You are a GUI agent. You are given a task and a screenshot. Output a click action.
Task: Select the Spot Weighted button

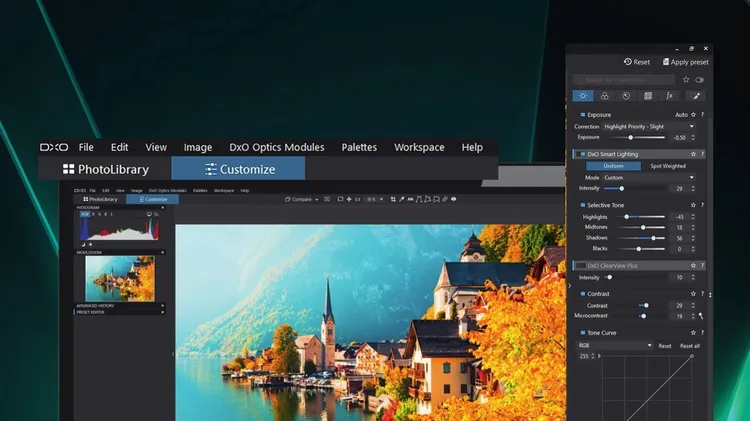(667, 166)
